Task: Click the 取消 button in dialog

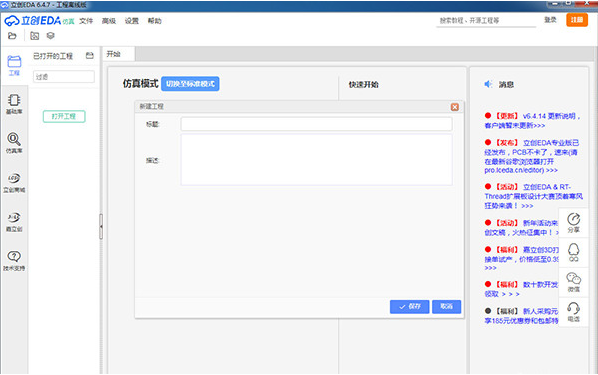Action: (447, 307)
